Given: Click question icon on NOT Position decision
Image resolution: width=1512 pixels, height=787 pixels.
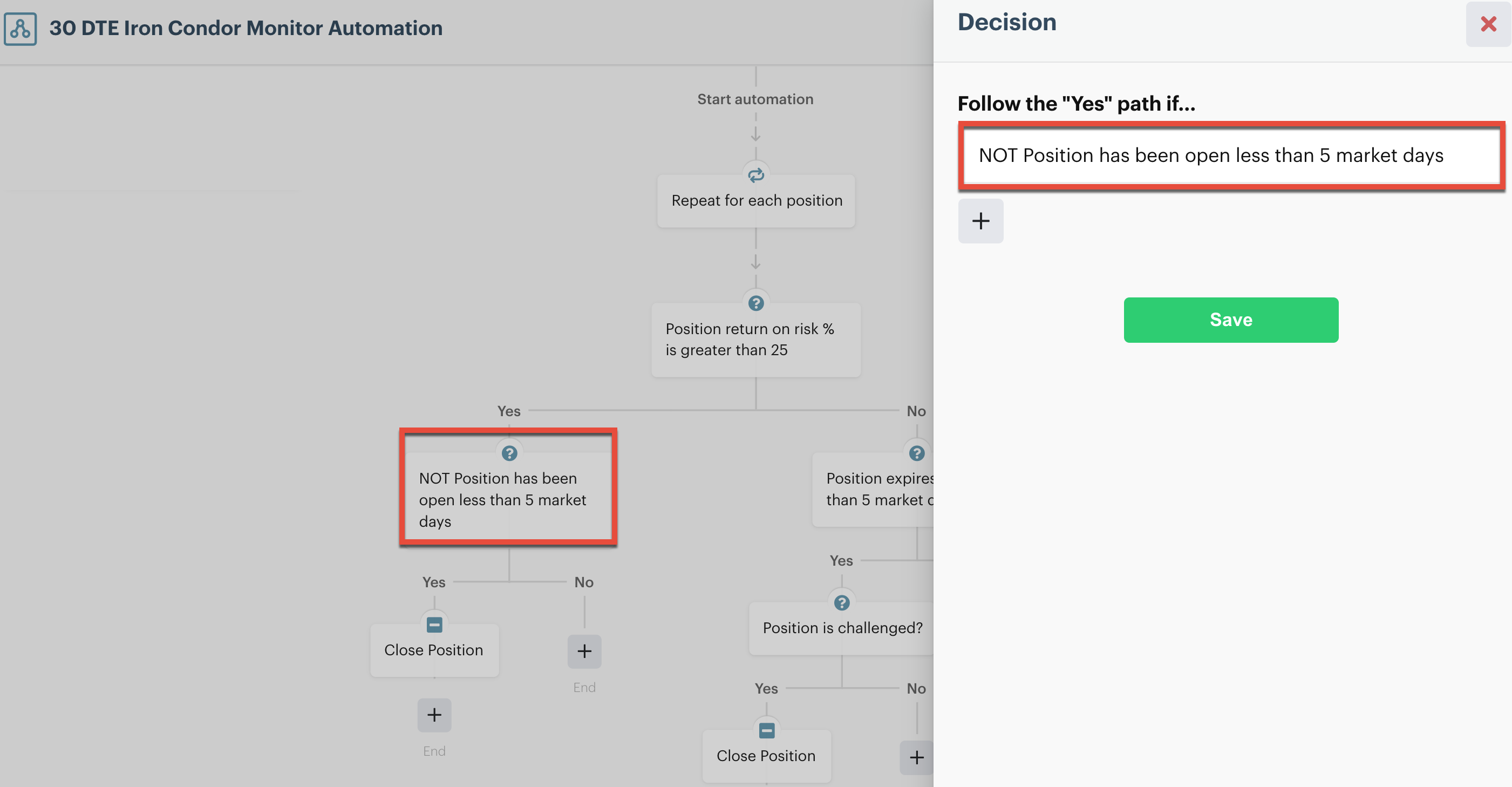Looking at the screenshot, I should (509, 453).
